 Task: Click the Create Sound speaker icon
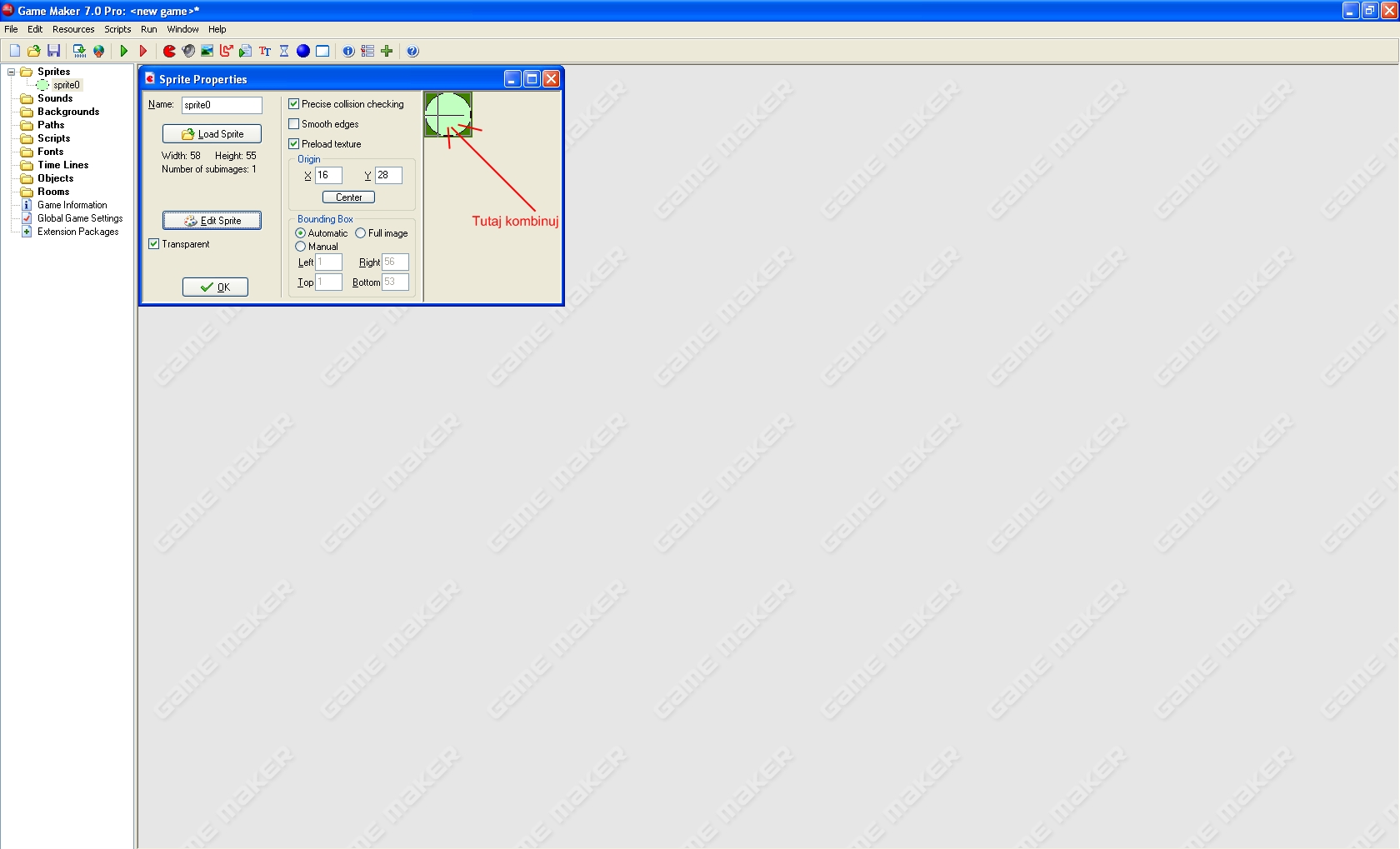pyautogui.click(x=188, y=51)
